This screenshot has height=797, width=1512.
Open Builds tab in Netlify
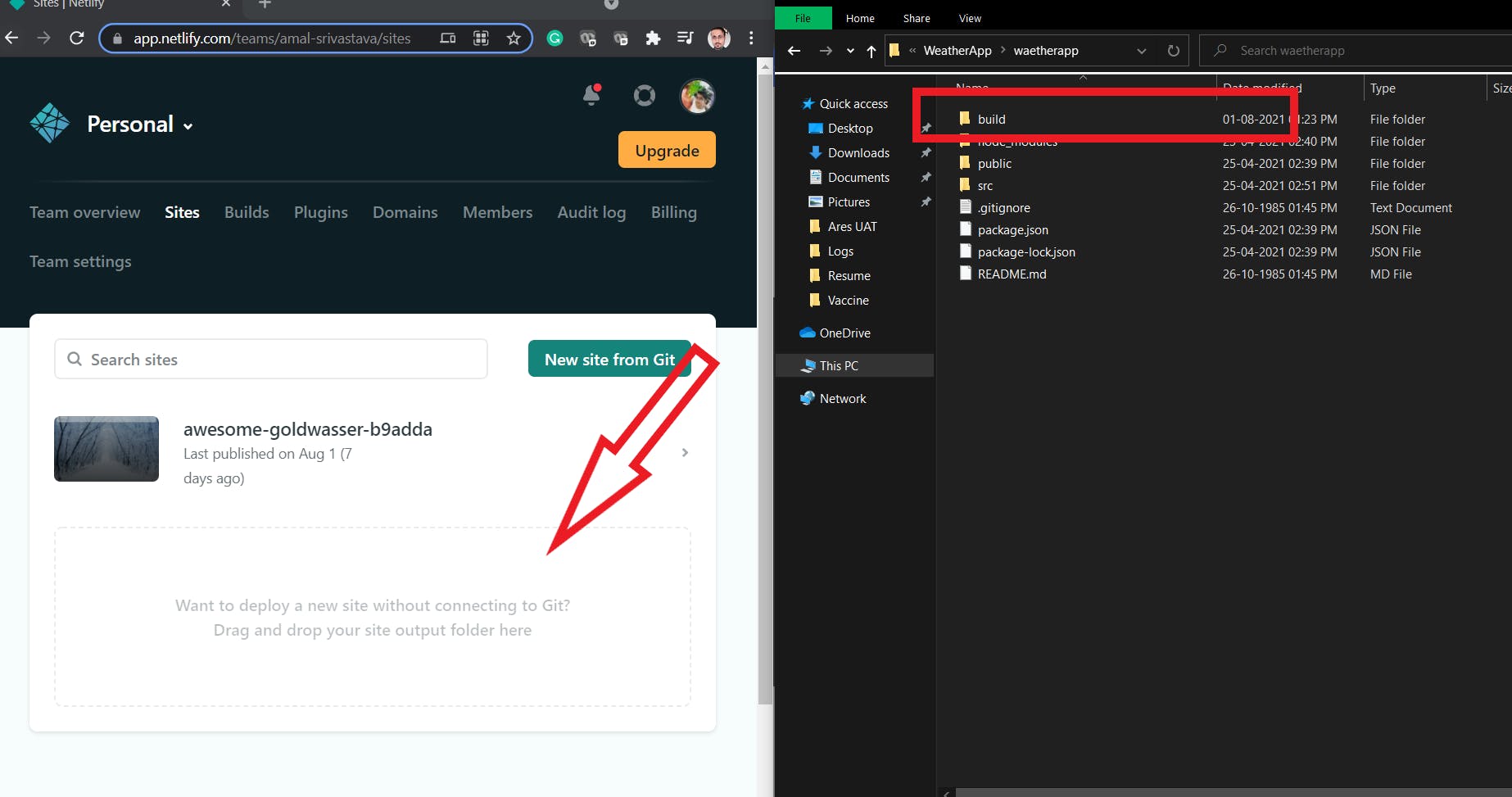point(247,212)
